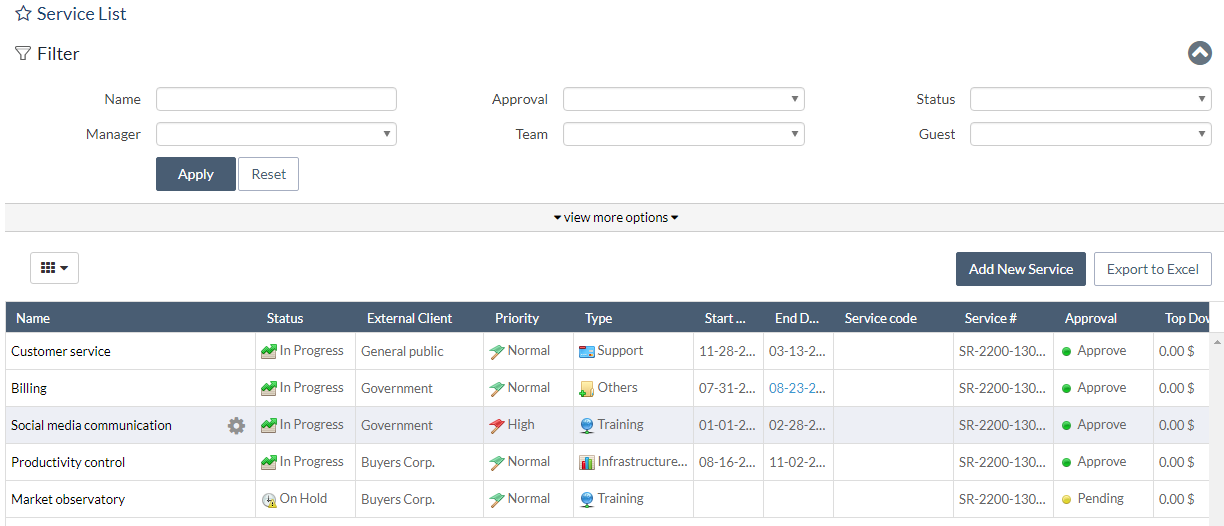Click the blue Billing end date link
Image resolution: width=1224 pixels, height=526 pixels.
[797, 388]
